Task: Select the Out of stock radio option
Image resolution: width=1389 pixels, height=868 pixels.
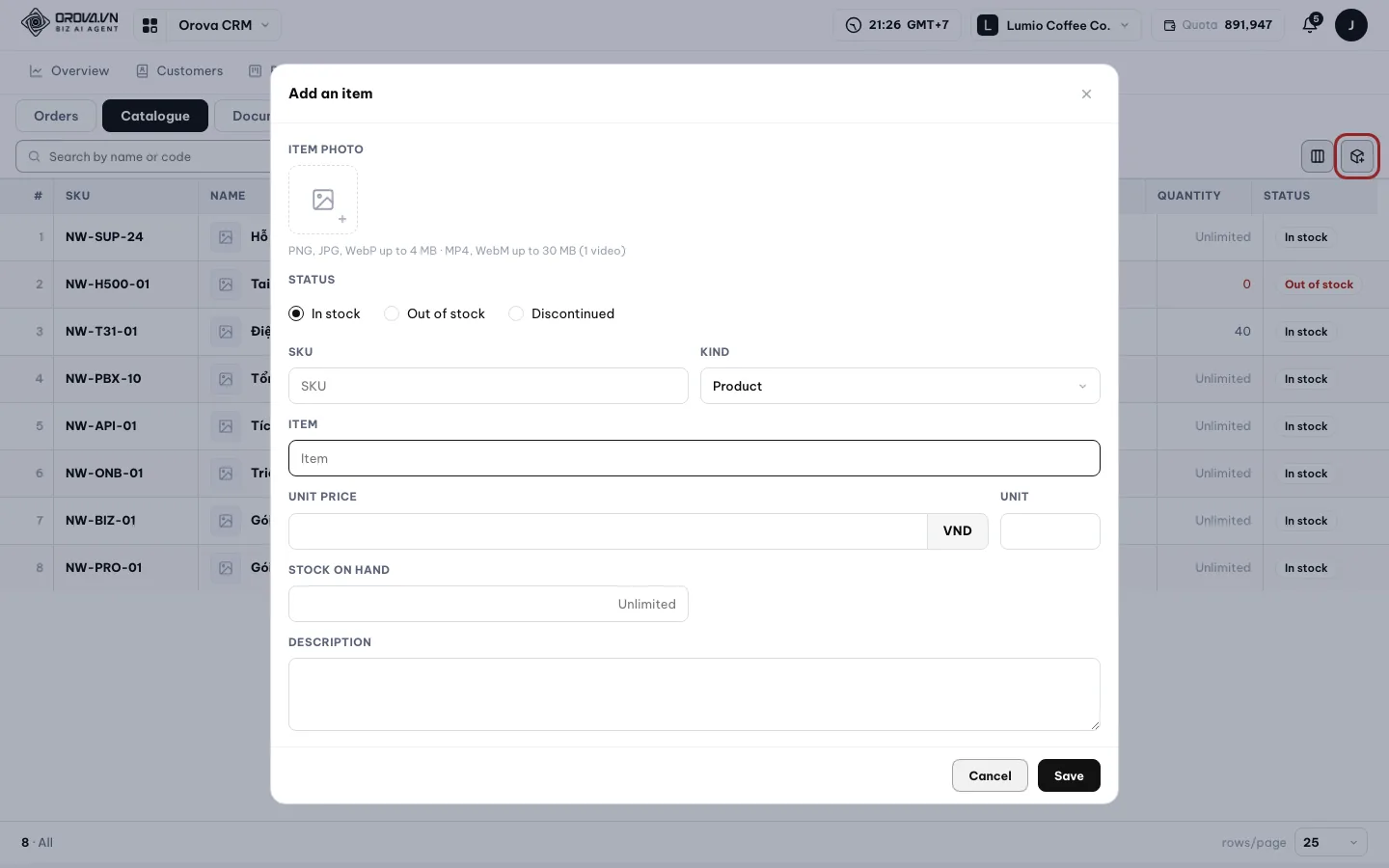Action: pos(434,313)
